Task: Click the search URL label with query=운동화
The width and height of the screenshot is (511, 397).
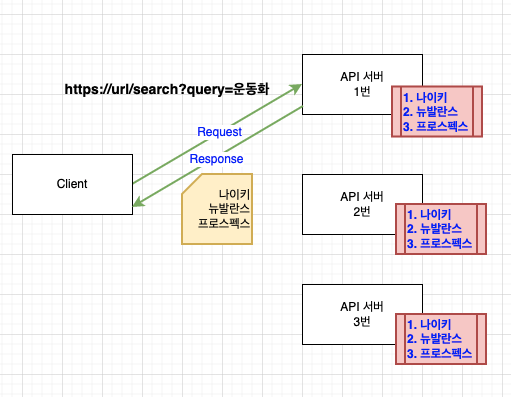Action: [167, 89]
